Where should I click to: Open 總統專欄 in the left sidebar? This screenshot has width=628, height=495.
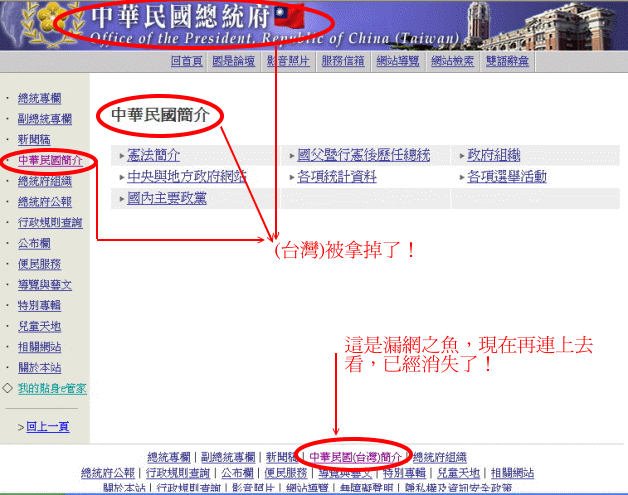tap(40, 99)
